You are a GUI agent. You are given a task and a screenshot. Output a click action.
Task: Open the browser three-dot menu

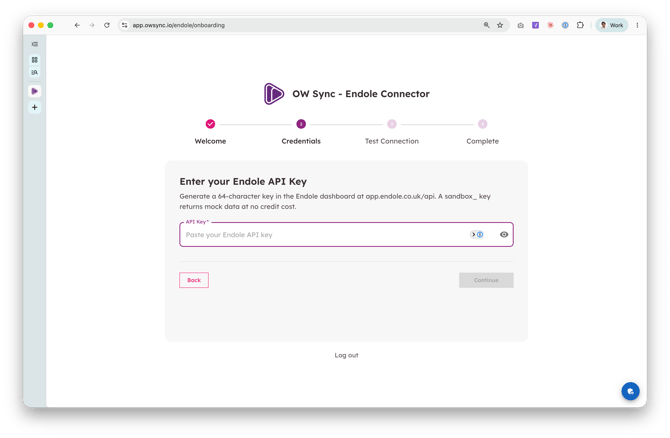point(637,25)
